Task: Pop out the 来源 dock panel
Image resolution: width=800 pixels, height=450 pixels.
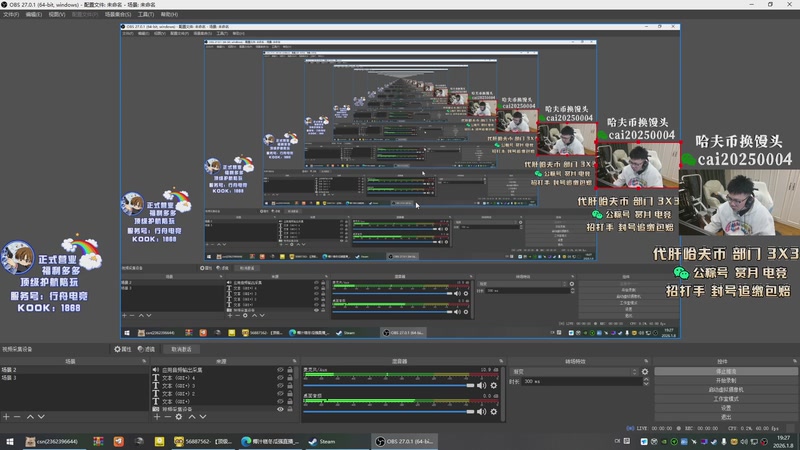Action: click(294, 361)
